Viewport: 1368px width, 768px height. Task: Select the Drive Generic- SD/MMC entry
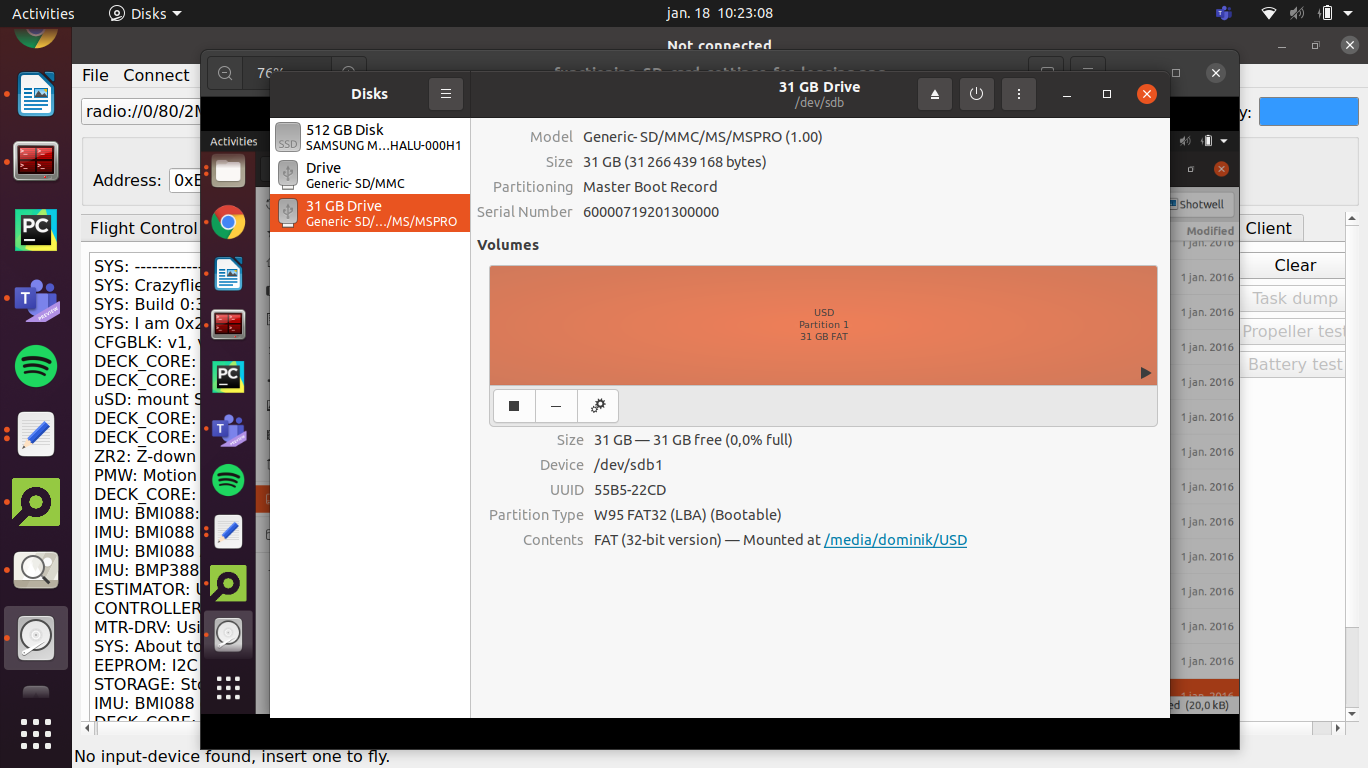[370, 175]
